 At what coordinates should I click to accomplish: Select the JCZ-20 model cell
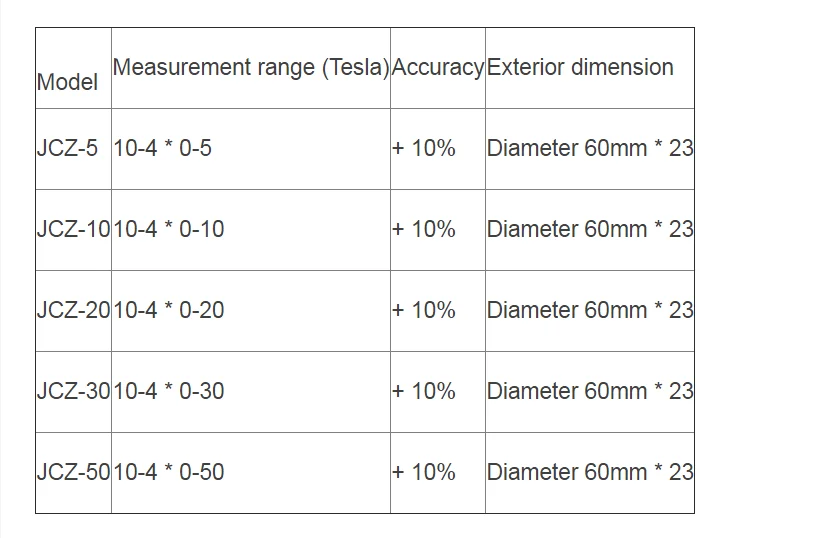point(73,311)
